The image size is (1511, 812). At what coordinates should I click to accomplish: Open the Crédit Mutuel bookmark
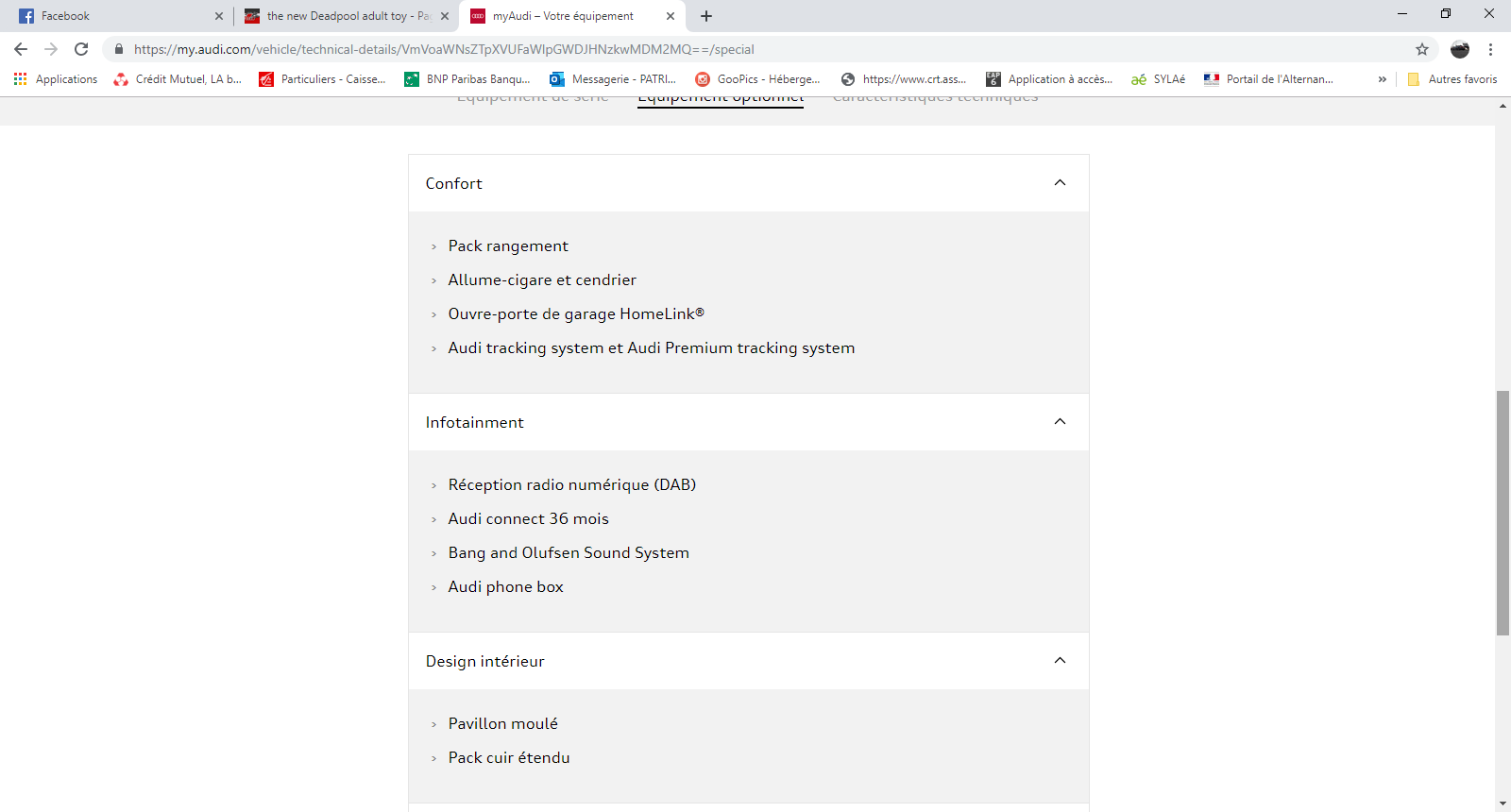[178, 79]
